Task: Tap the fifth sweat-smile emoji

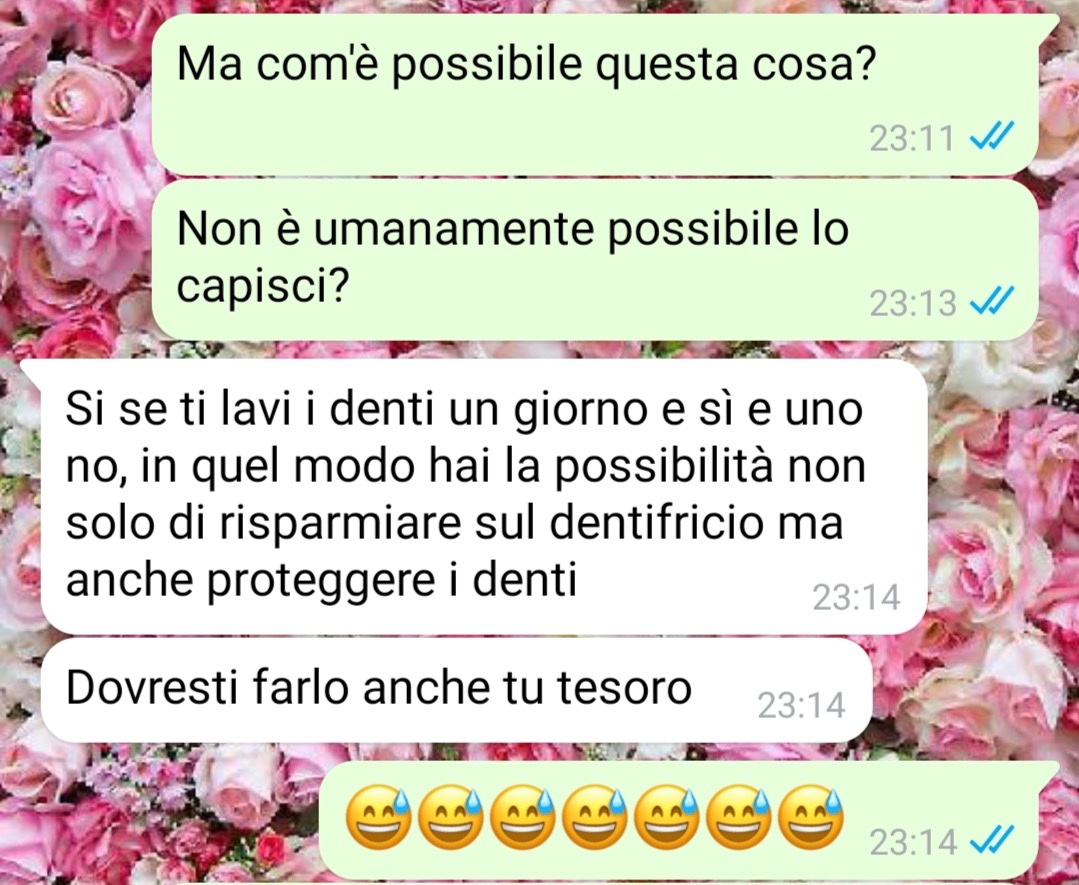Action: [x=667, y=816]
